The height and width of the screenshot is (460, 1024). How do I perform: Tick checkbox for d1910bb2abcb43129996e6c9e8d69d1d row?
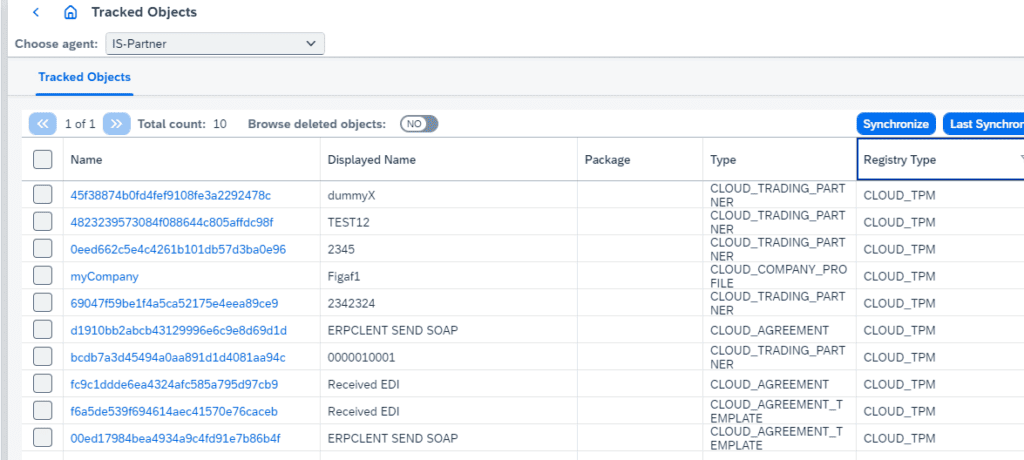tap(42, 330)
